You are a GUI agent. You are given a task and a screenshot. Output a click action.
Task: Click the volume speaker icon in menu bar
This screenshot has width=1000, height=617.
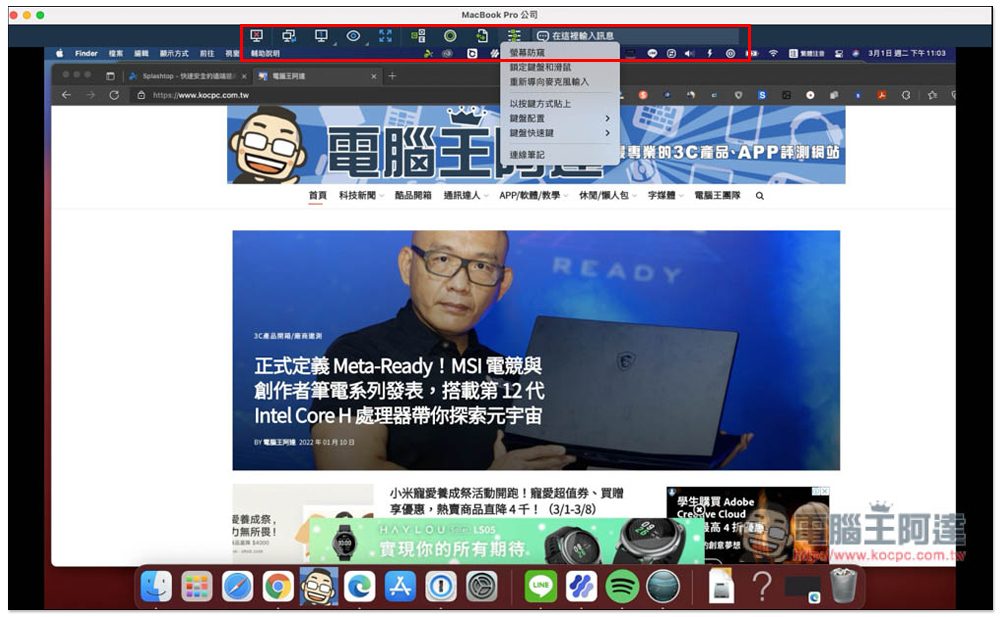[689, 53]
